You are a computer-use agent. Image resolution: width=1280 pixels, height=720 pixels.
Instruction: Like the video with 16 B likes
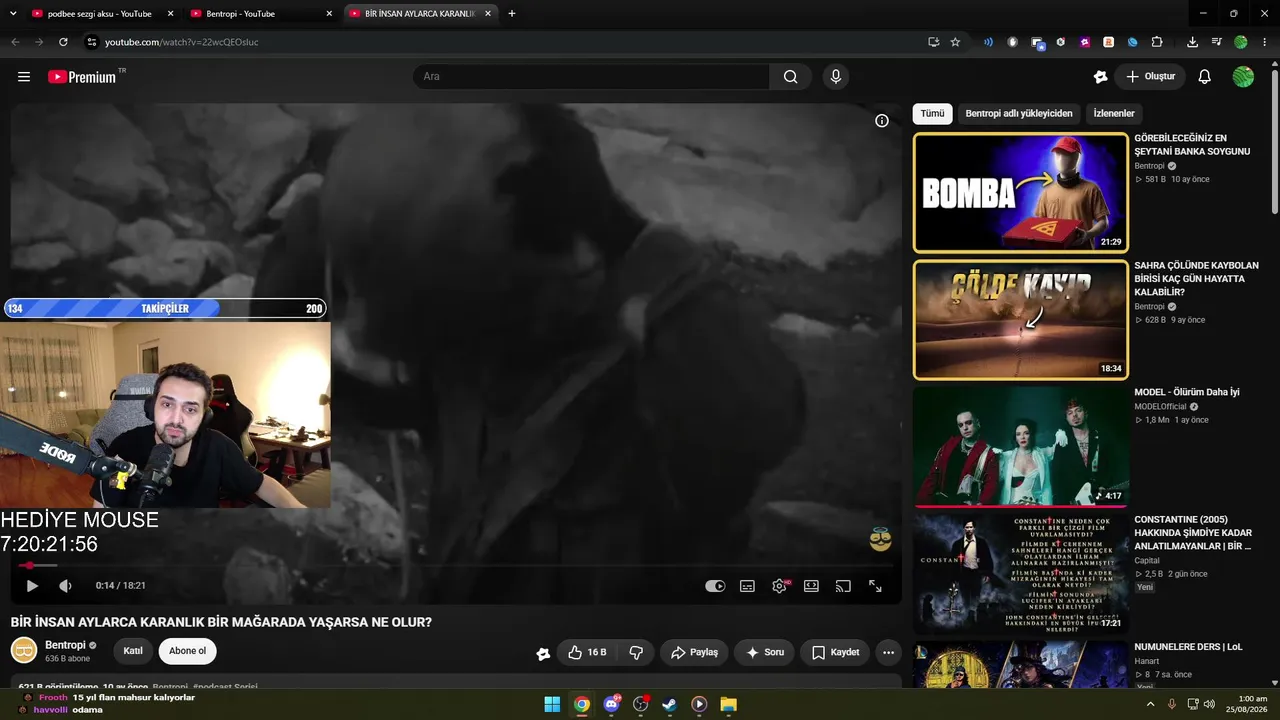click(587, 652)
